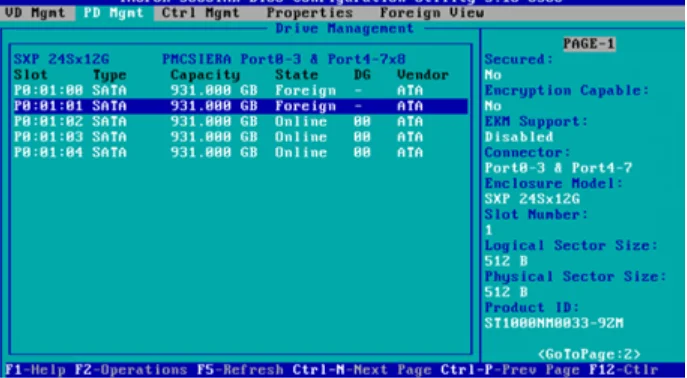Click Online state of drive P0:01:04
Viewport: 687px width, 378px height.
pyautogui.click(x=301, y=152)
